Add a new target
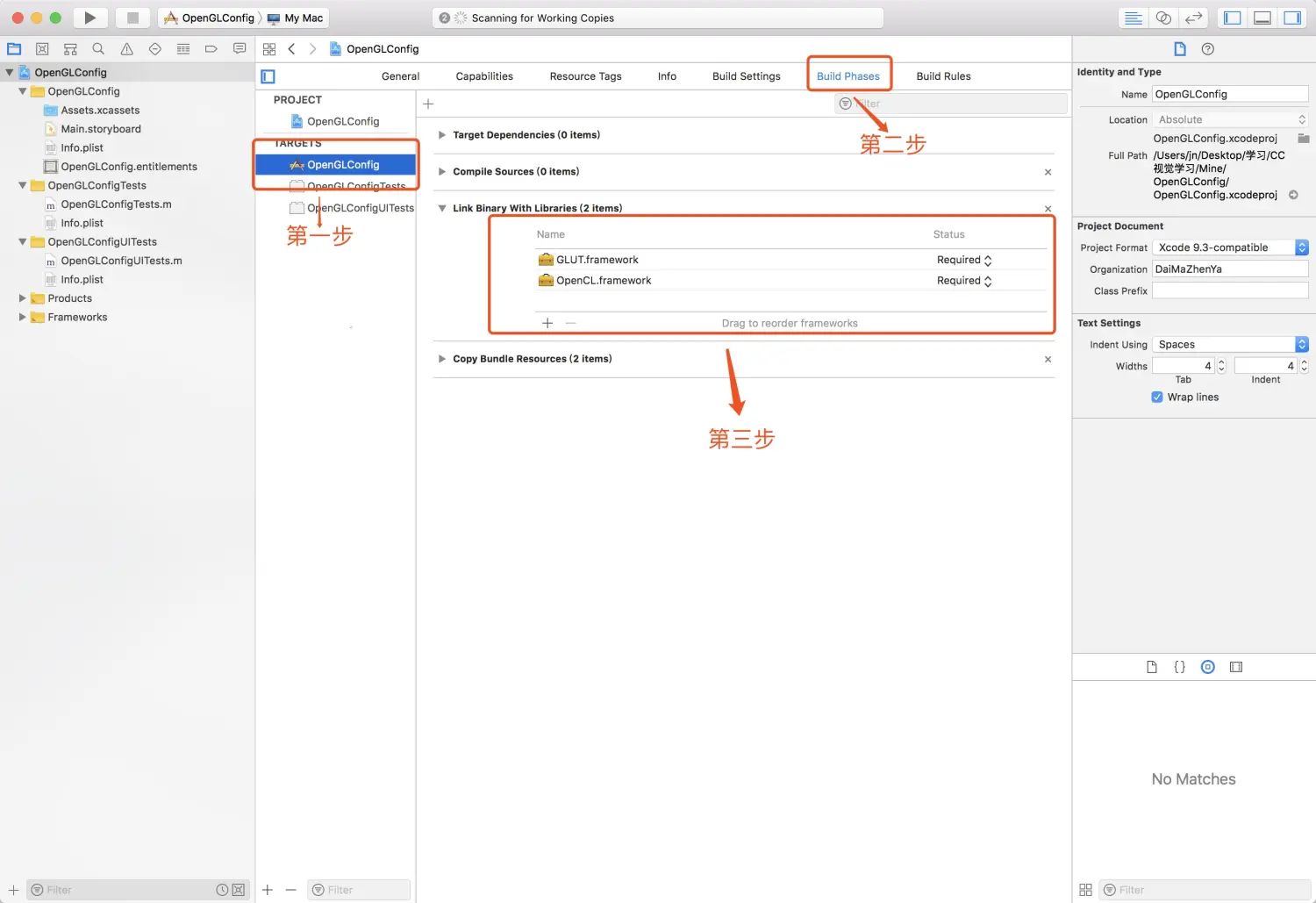 pos(268,890)
